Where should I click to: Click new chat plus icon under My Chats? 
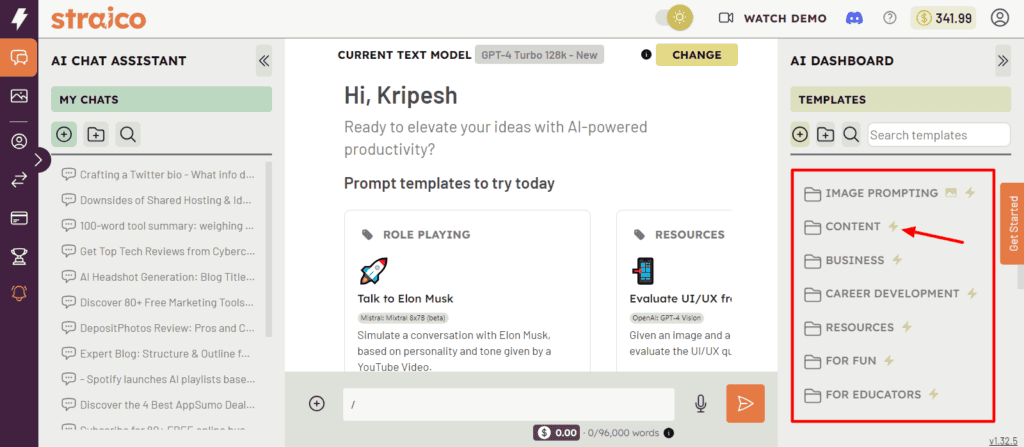click(64, 134)
